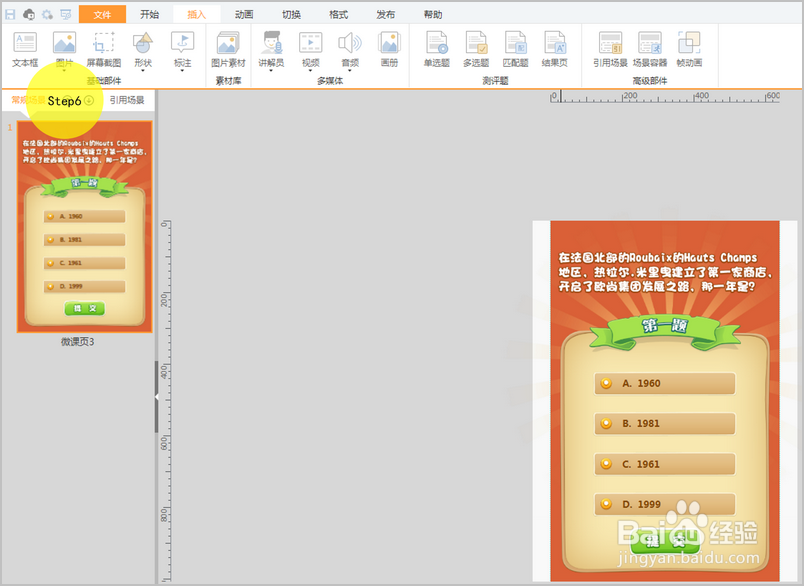Insert a picture (图片) from the ribbon

tap(64, 49)
